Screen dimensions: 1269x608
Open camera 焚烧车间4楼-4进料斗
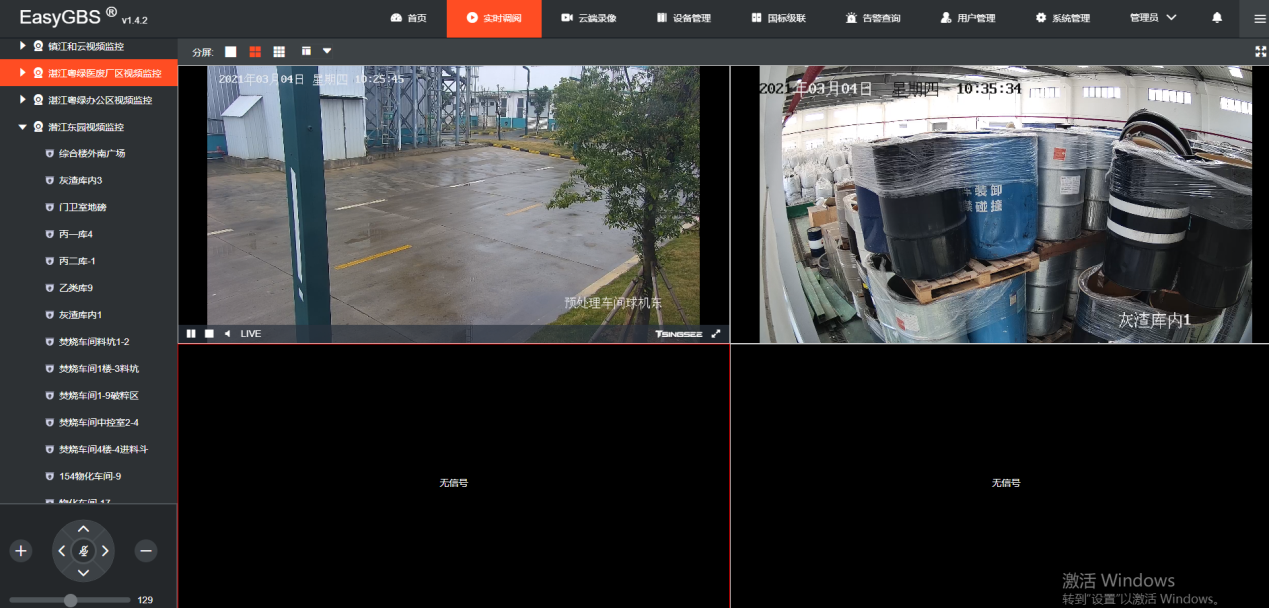[x=103, y=450]
